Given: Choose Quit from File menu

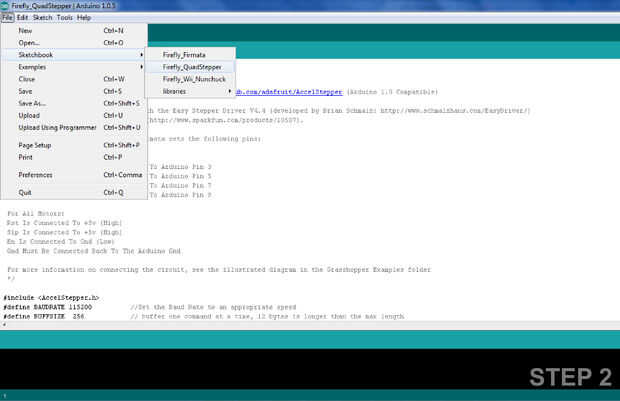Looking at the screenshot, I should pos(74,193).
